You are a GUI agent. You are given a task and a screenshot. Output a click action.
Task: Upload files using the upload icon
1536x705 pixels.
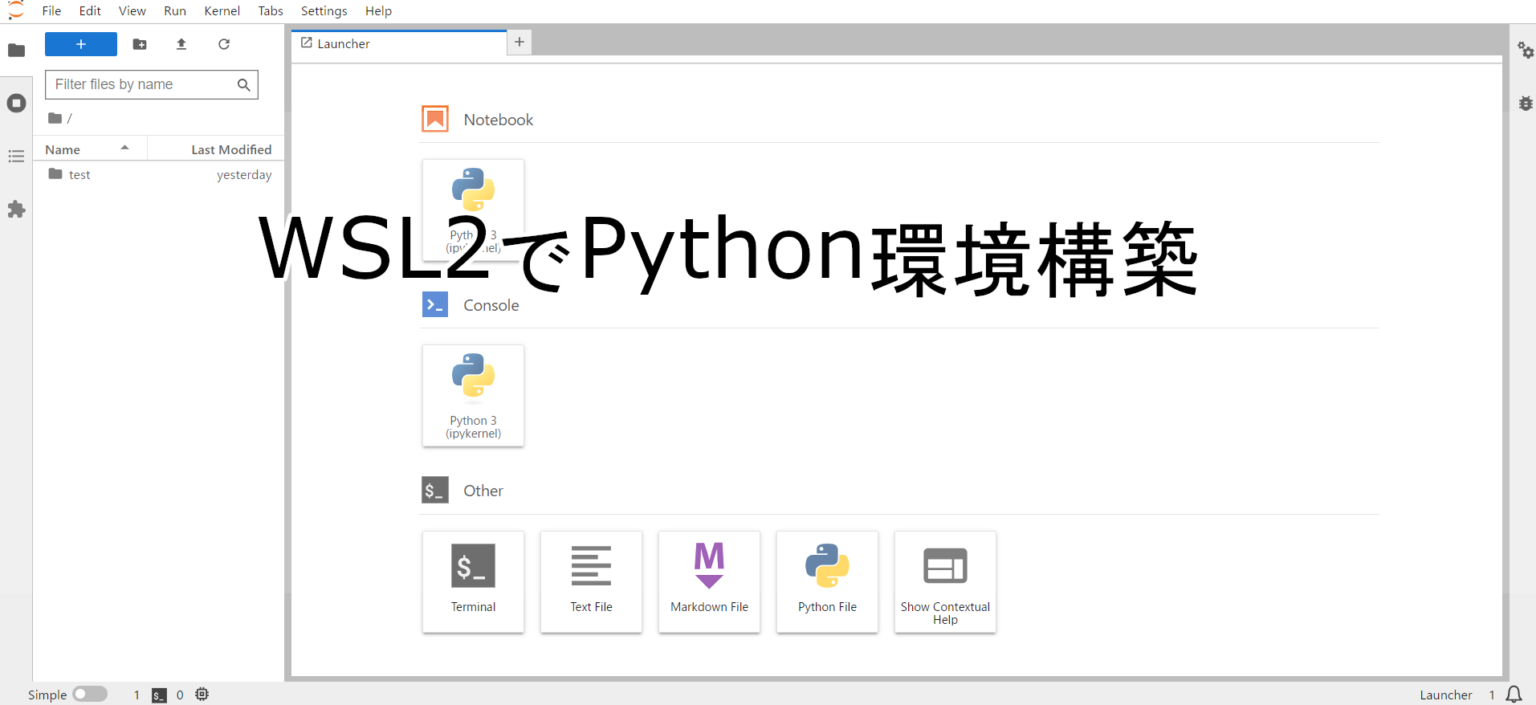[x=181, y=44]
